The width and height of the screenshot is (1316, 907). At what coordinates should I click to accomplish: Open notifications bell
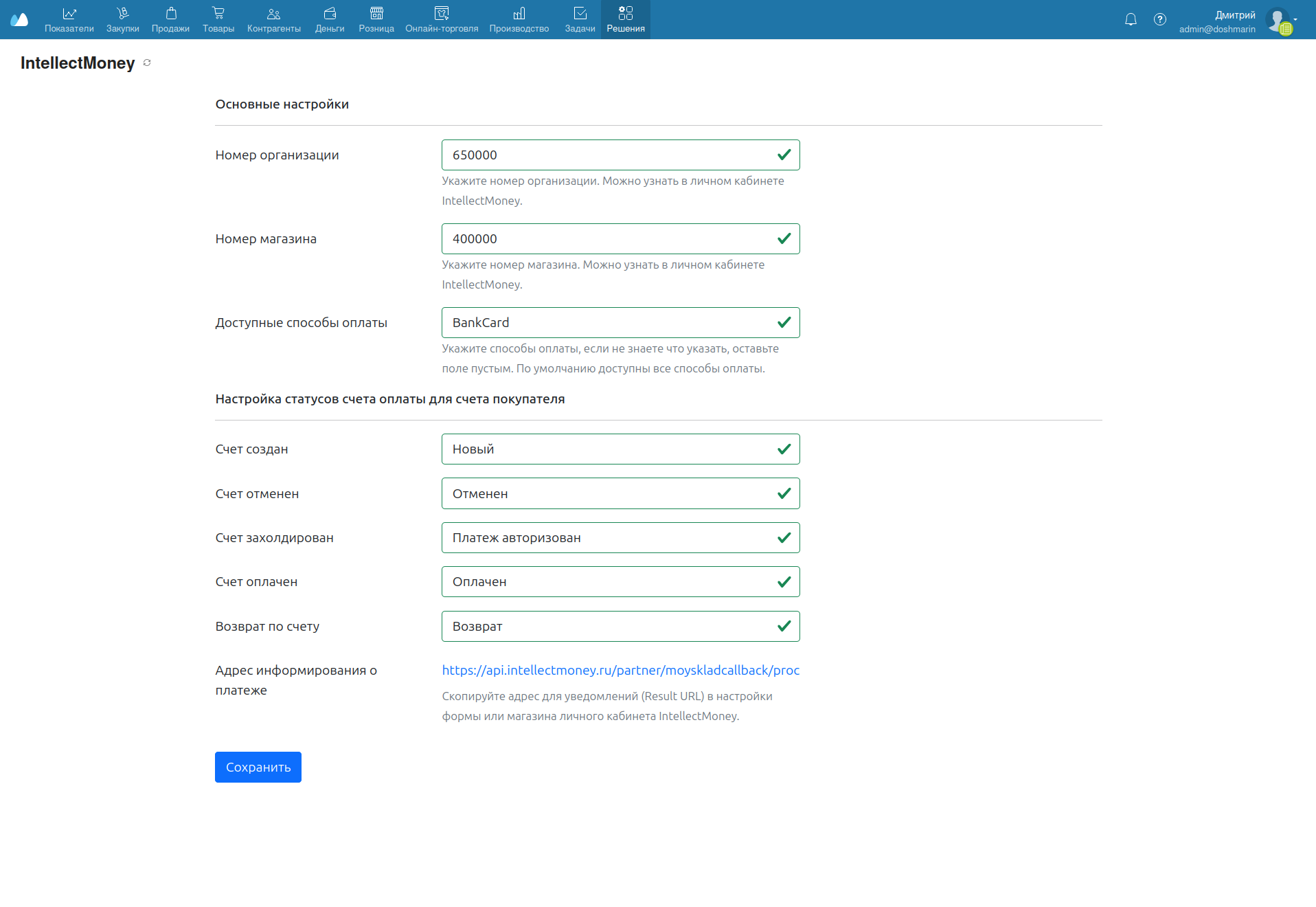coord(1131,19)
